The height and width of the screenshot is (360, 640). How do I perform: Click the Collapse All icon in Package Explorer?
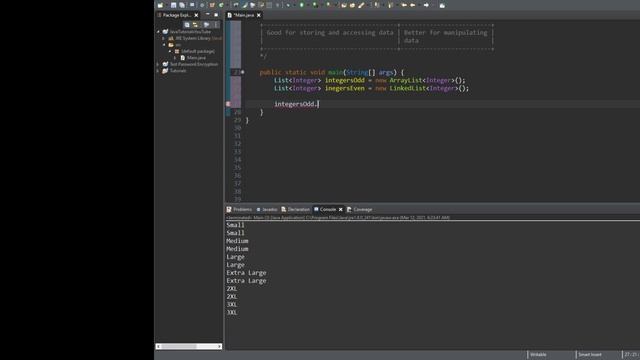pos(187,24)
